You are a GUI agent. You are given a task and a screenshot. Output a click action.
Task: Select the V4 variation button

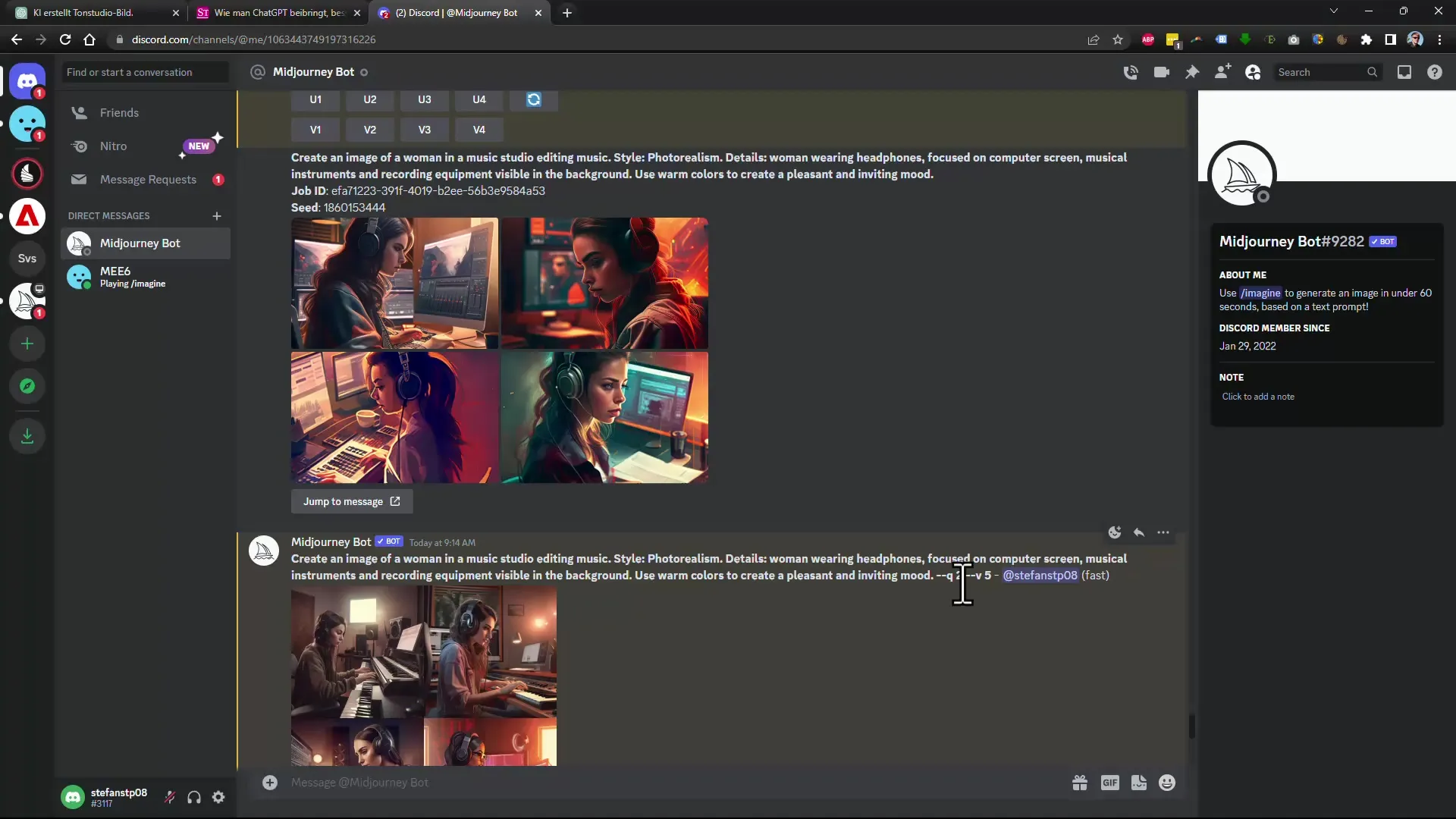479,129
